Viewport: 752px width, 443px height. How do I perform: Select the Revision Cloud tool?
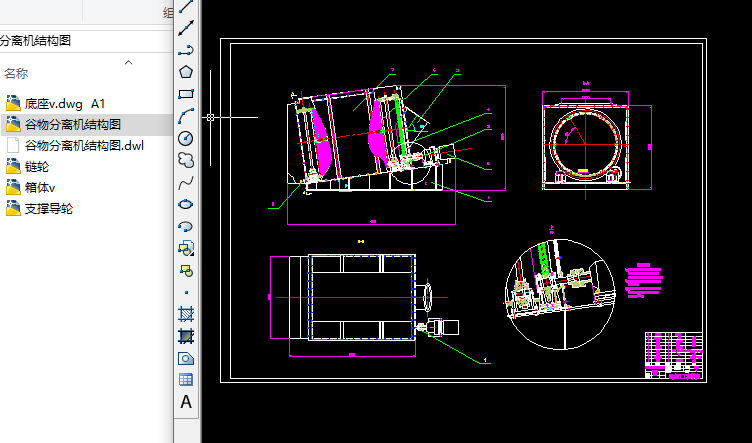[x=186, y=160]
